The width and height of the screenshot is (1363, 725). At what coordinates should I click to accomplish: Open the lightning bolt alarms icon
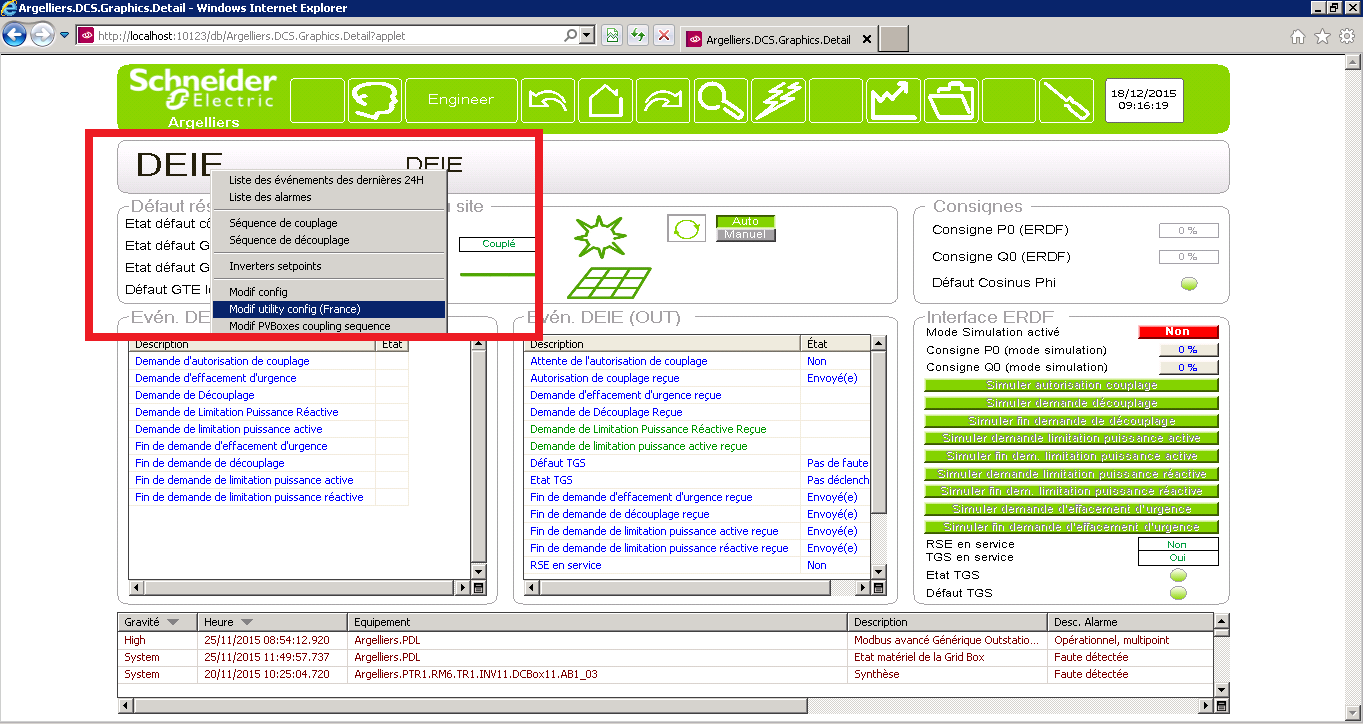(778, 100)
